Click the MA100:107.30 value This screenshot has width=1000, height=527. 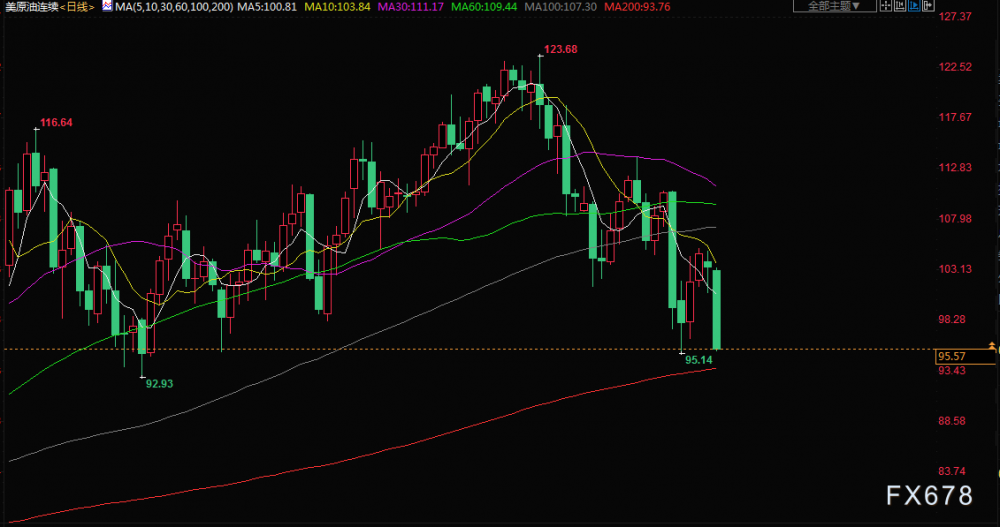pos(560,7)
